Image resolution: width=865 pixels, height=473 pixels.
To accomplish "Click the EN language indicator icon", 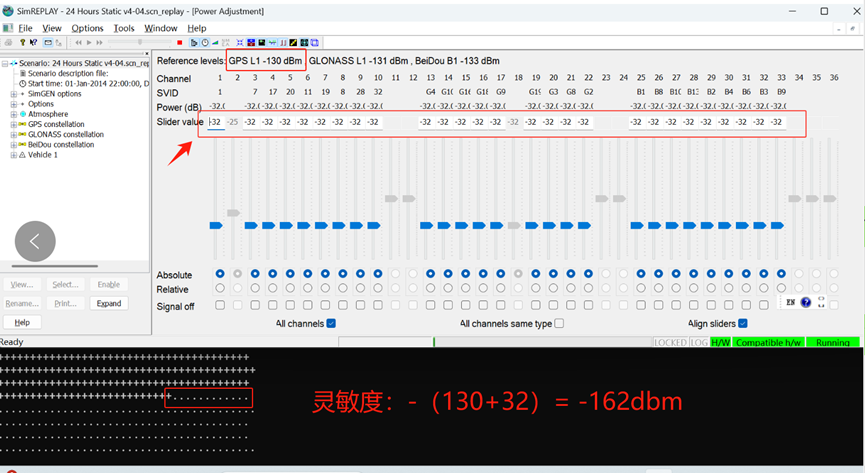I will click(x=790, y=302).
